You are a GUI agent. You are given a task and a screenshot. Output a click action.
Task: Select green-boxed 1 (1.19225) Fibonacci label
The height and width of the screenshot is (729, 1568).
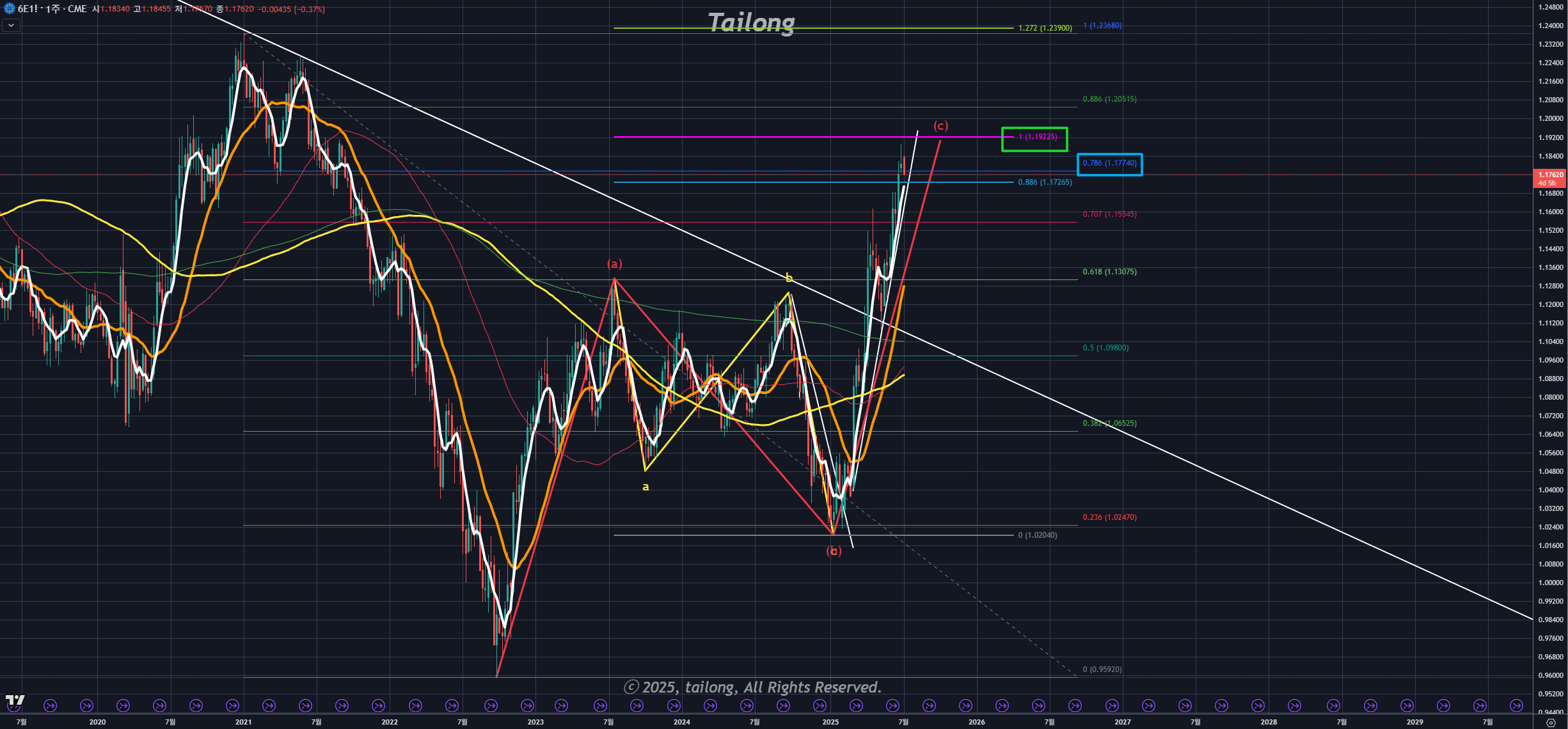pos(1037,137)
